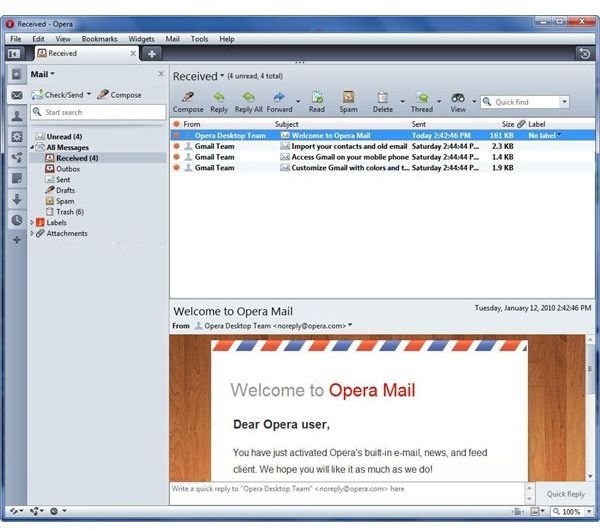Click the Opera Turbo icon in the status bar
Viewport: 600px width, 530px height.
[x=54, y=511]
